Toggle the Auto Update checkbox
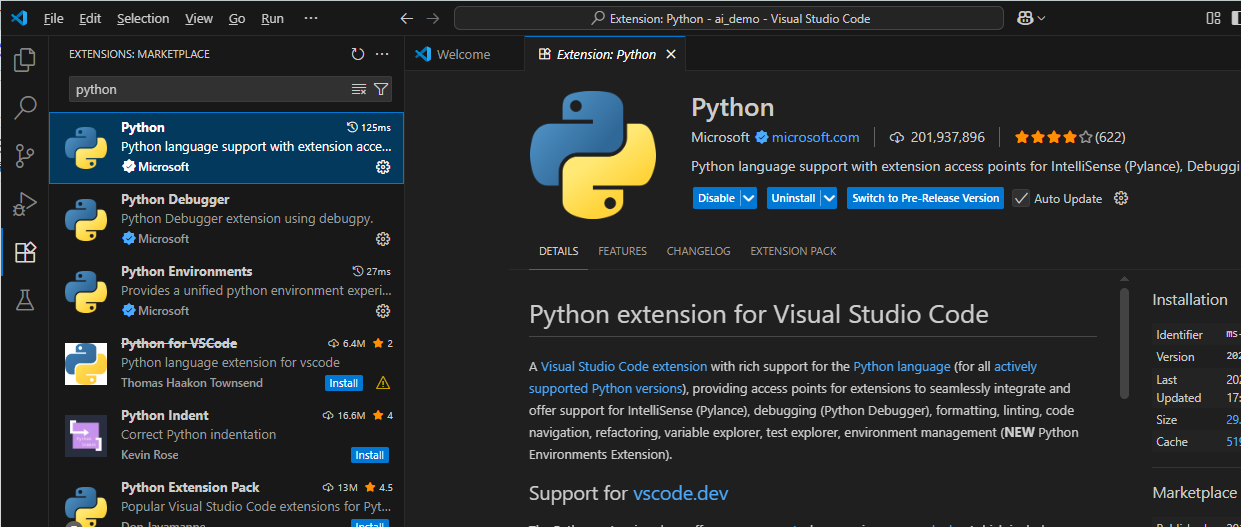This screenshot has width=1241, height=527. pyautogui.click(x=1021, y=198)
